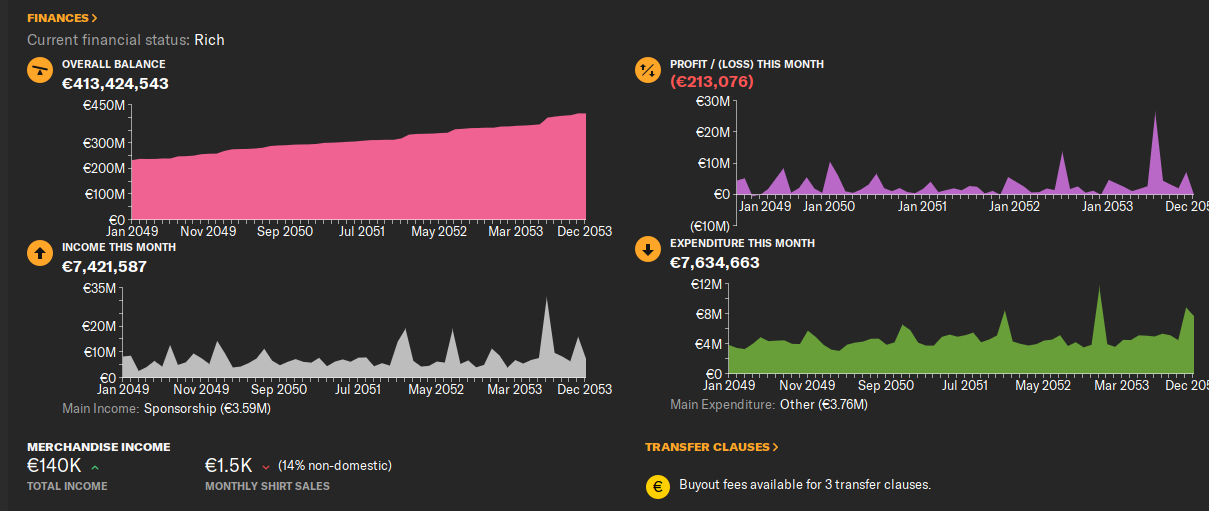
Task: Click the (€10M) label on profit chart axis
Action: [x=710, y=226]
